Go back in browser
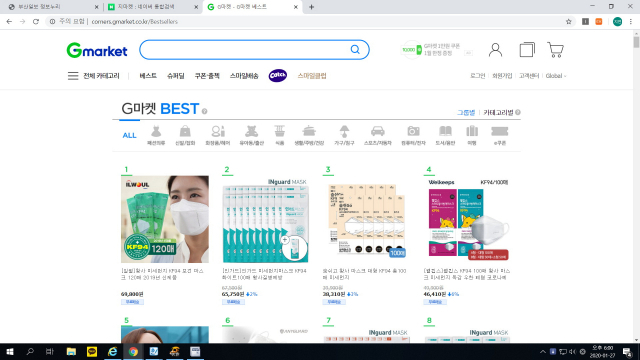The height and width of the screenshot is (360, 640). point(9,22)
